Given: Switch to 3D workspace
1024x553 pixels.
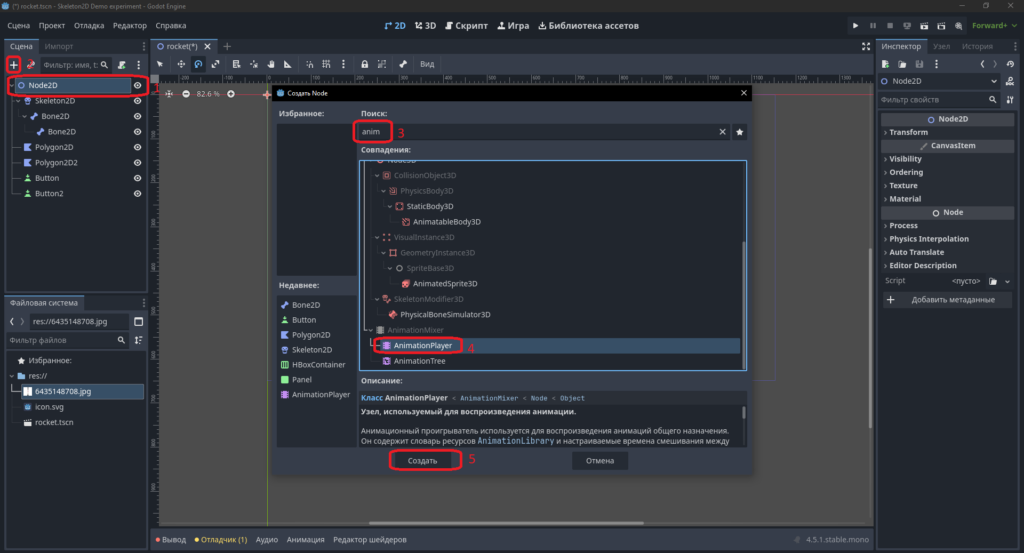Looking at the screenshot, I should (425, 25).
